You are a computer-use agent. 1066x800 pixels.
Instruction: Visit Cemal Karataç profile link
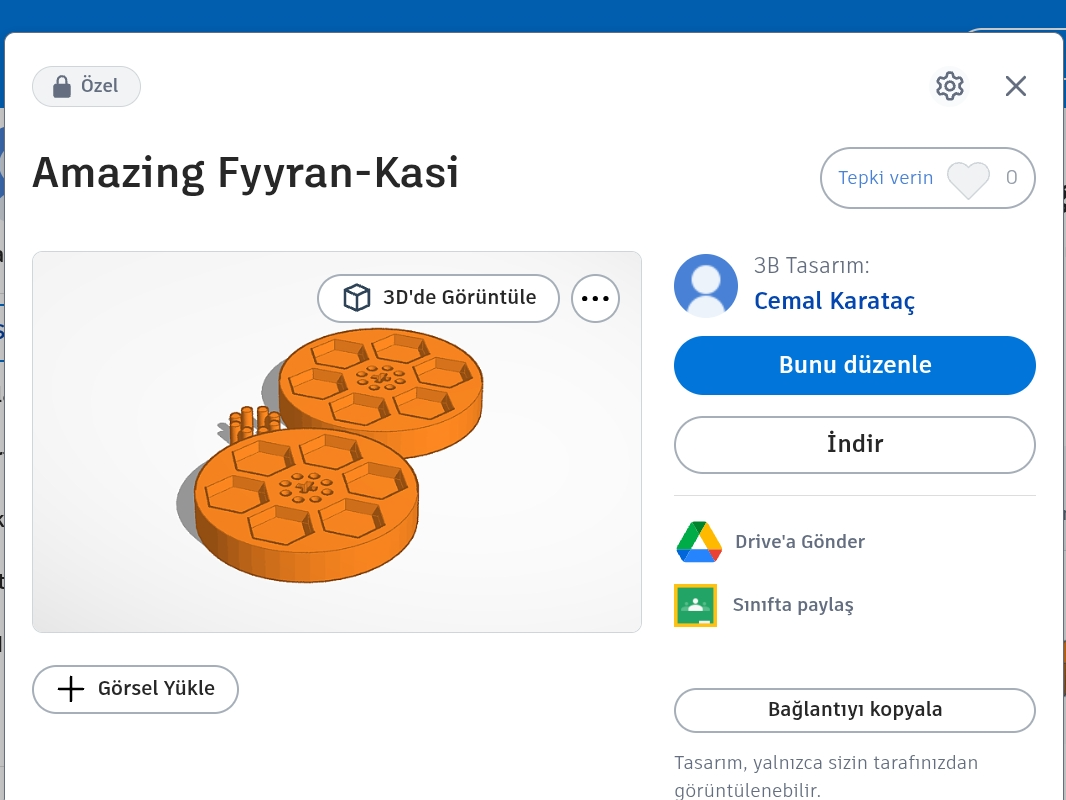click(x=835, y=301)
